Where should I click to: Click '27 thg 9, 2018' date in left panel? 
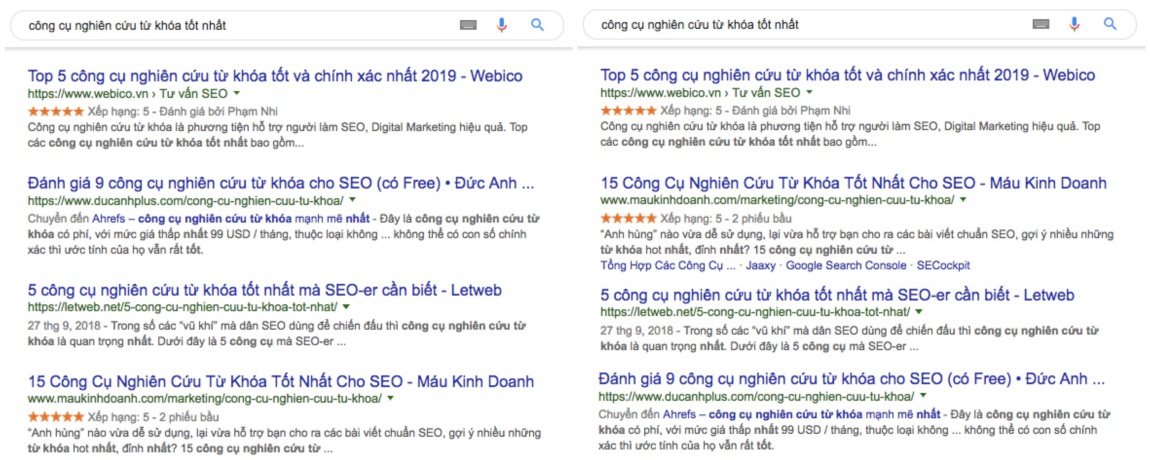pyautogui.click(x=62, y=326)
